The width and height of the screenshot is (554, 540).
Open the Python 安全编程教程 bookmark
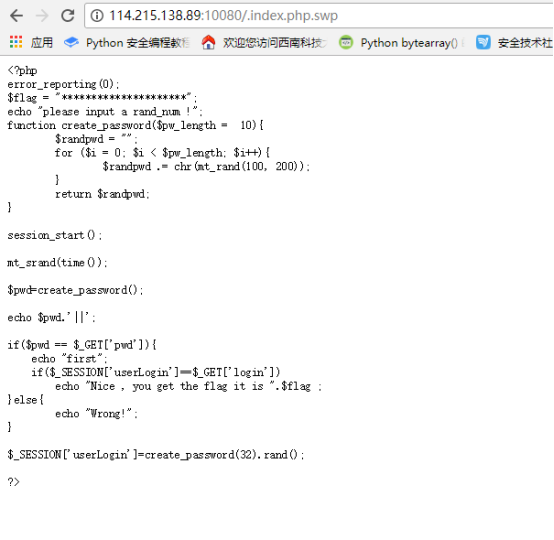pyautogui.click(x=138, y=43)
